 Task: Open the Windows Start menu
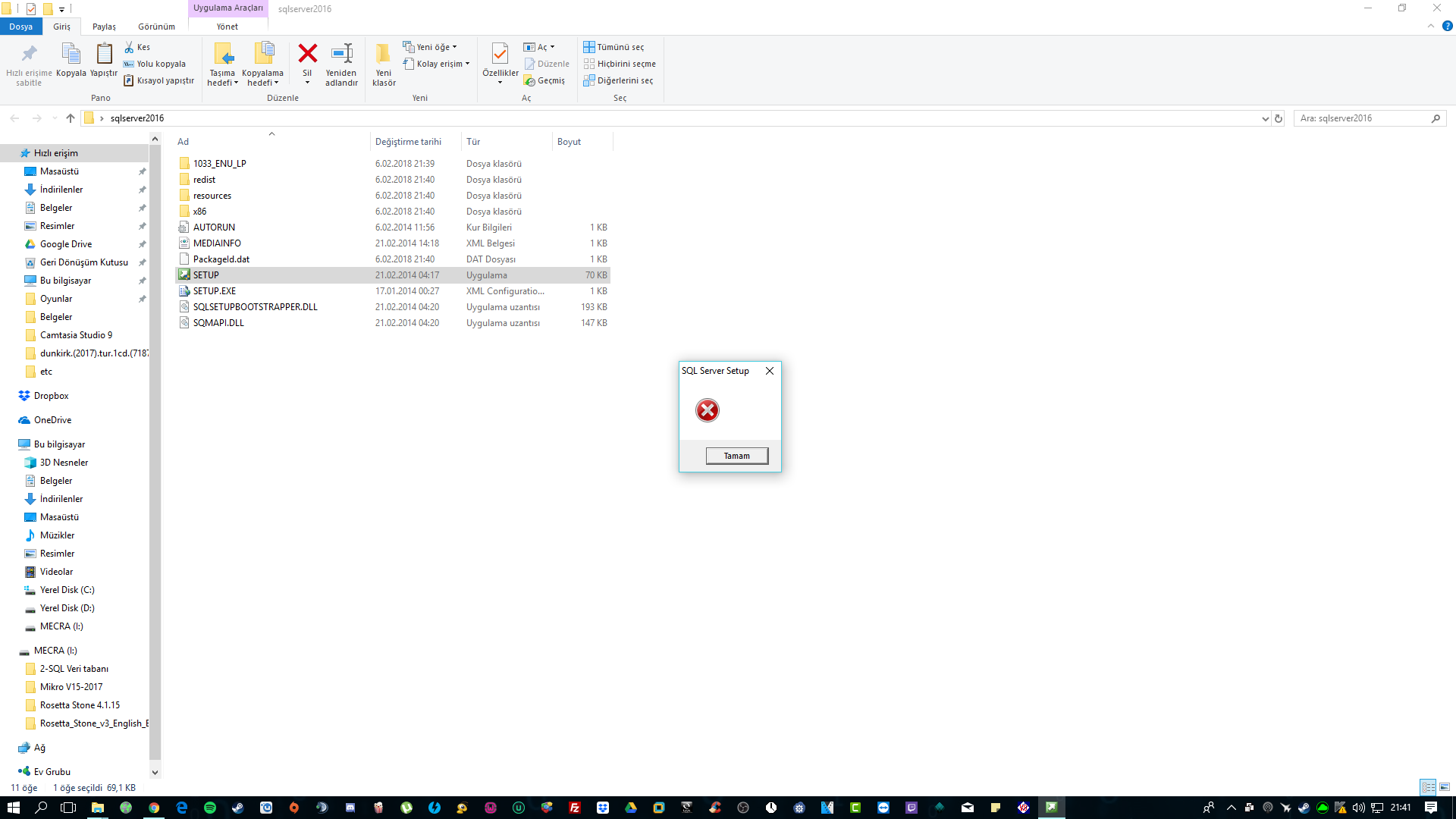[14, 808]
